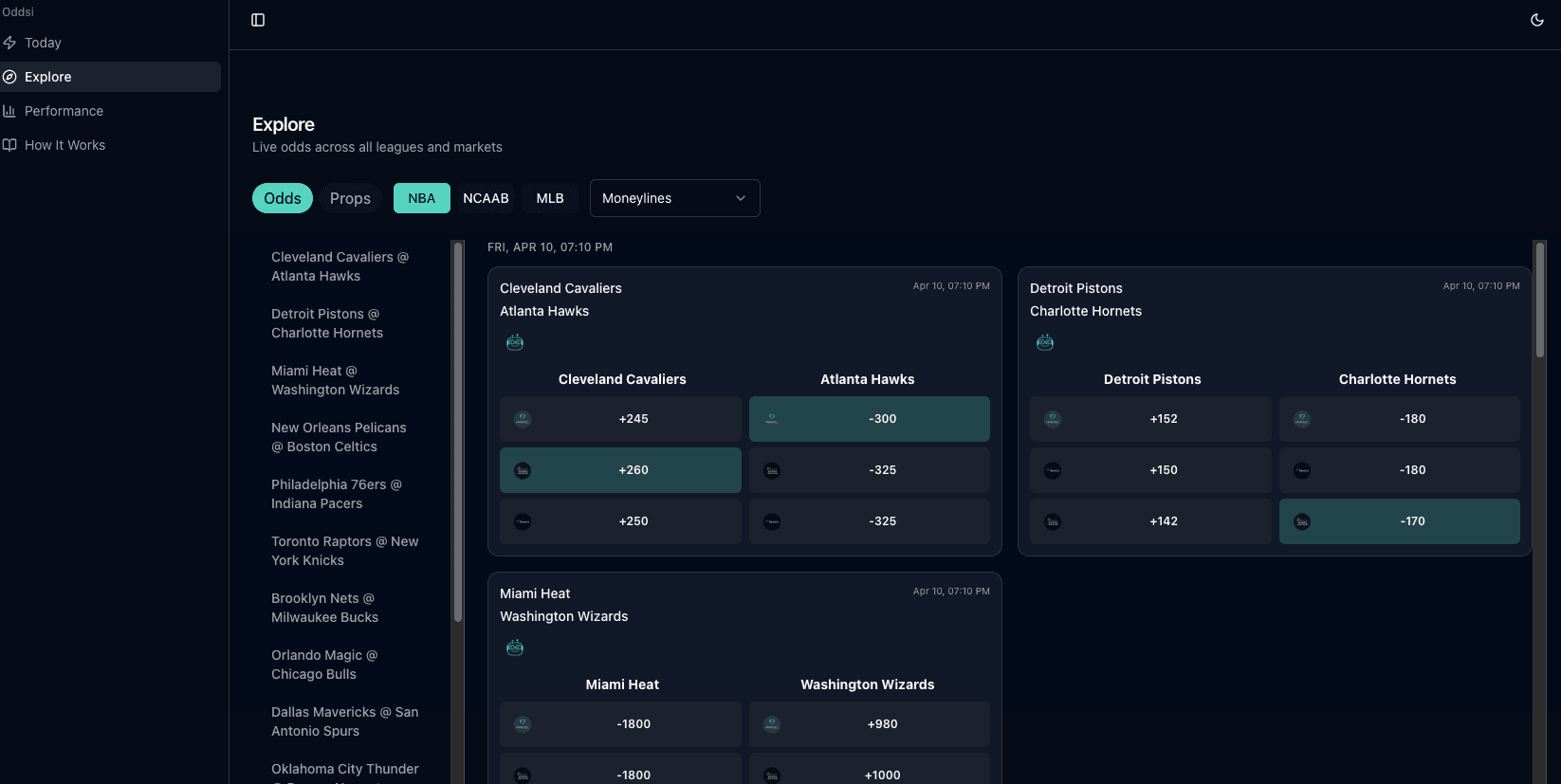Click the time stamp on Pistons-Hornets card

(x=1481, y=285)
